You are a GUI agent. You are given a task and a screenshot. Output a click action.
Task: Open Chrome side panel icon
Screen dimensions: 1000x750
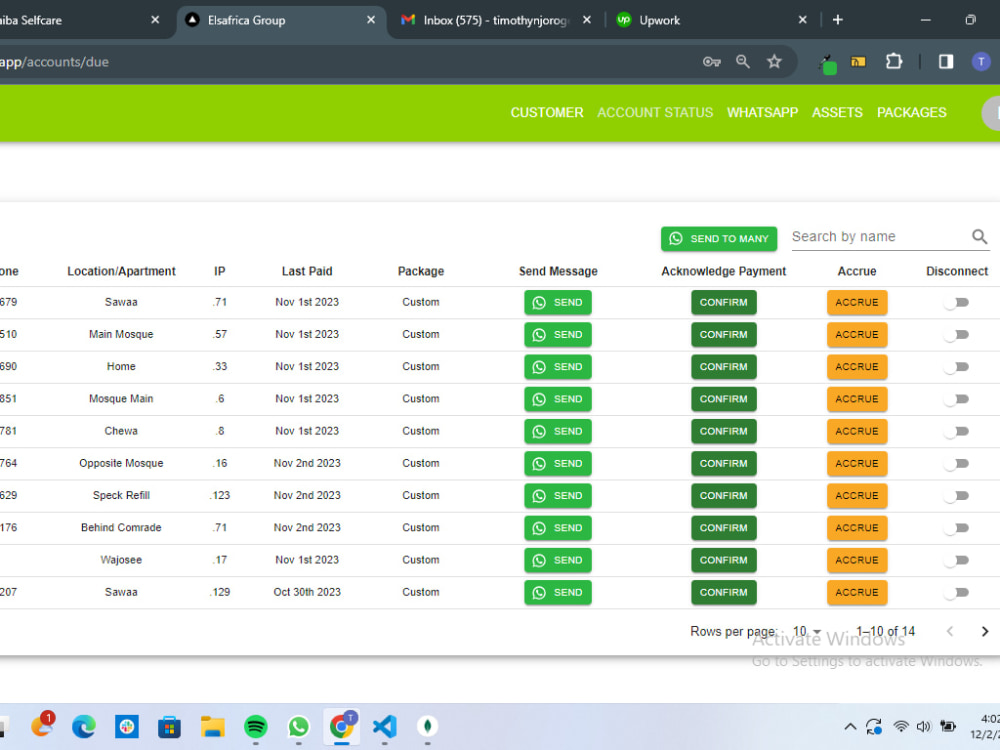point(946,62)
